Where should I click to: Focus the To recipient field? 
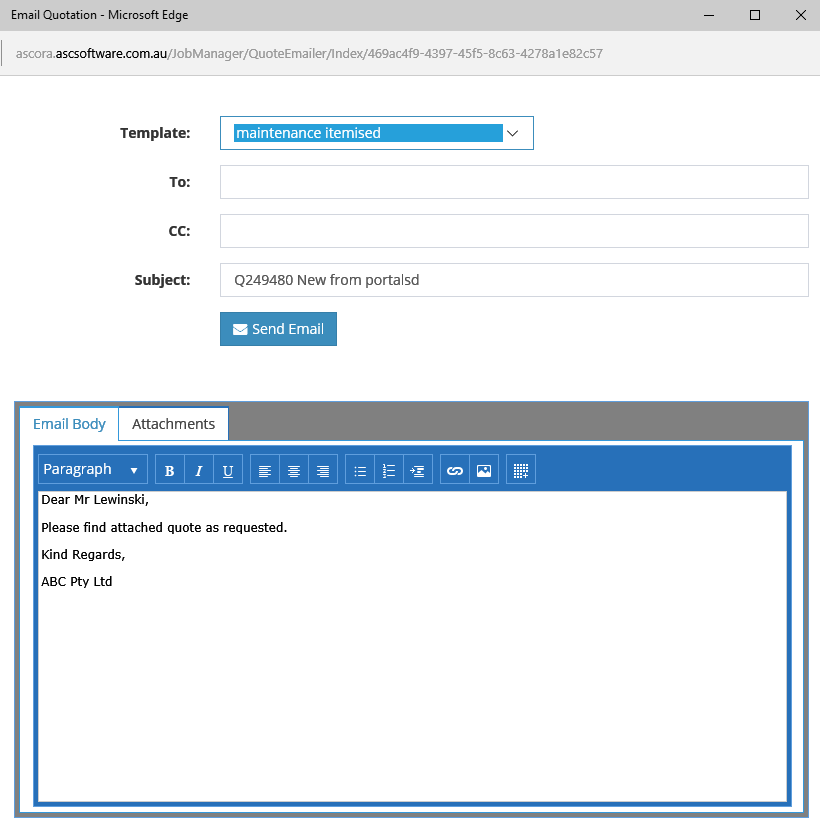(x=514, y=182)
